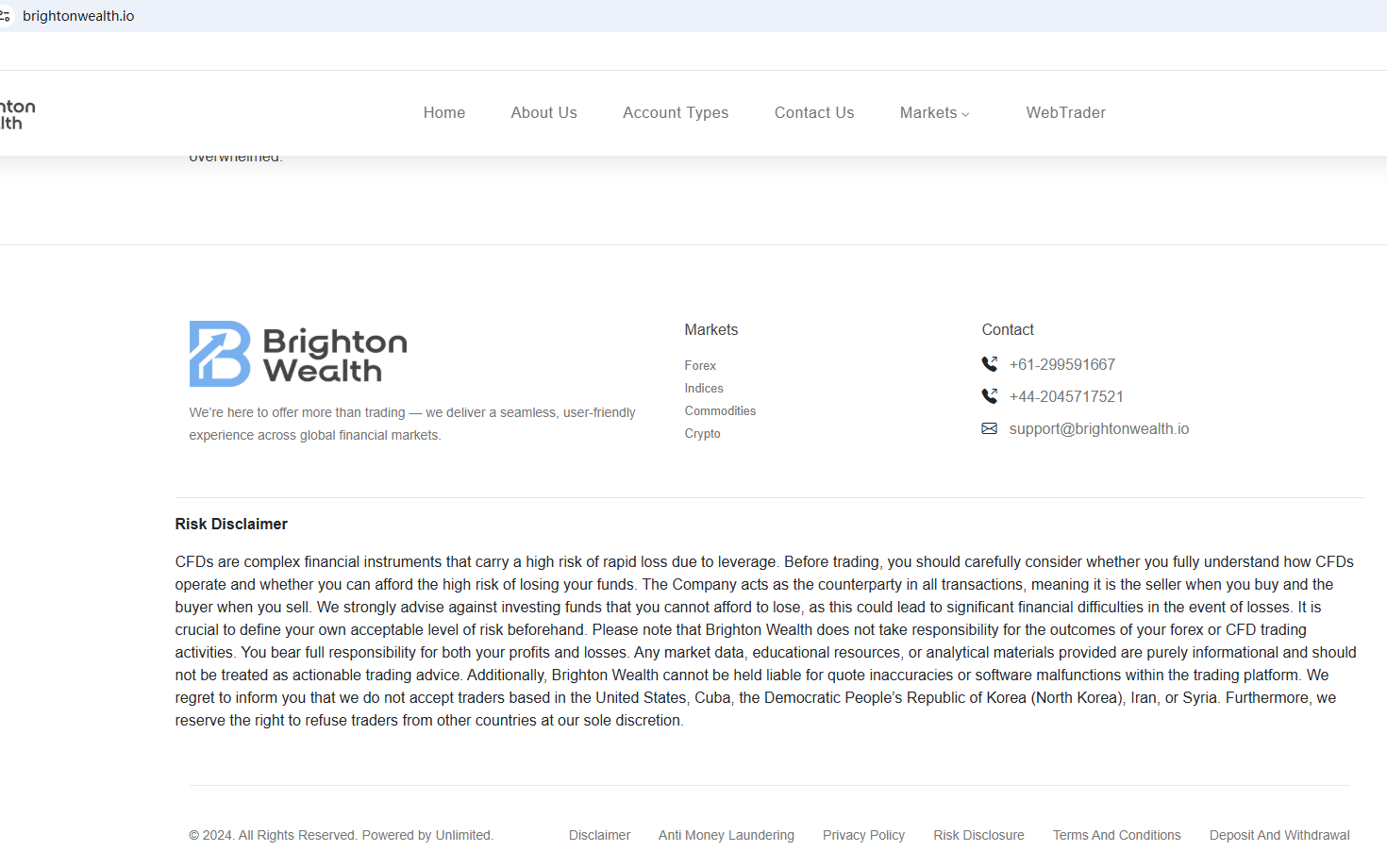Expand the Markets dropdown chevron
Screen dimensions: 1387x868
[965, 114]
